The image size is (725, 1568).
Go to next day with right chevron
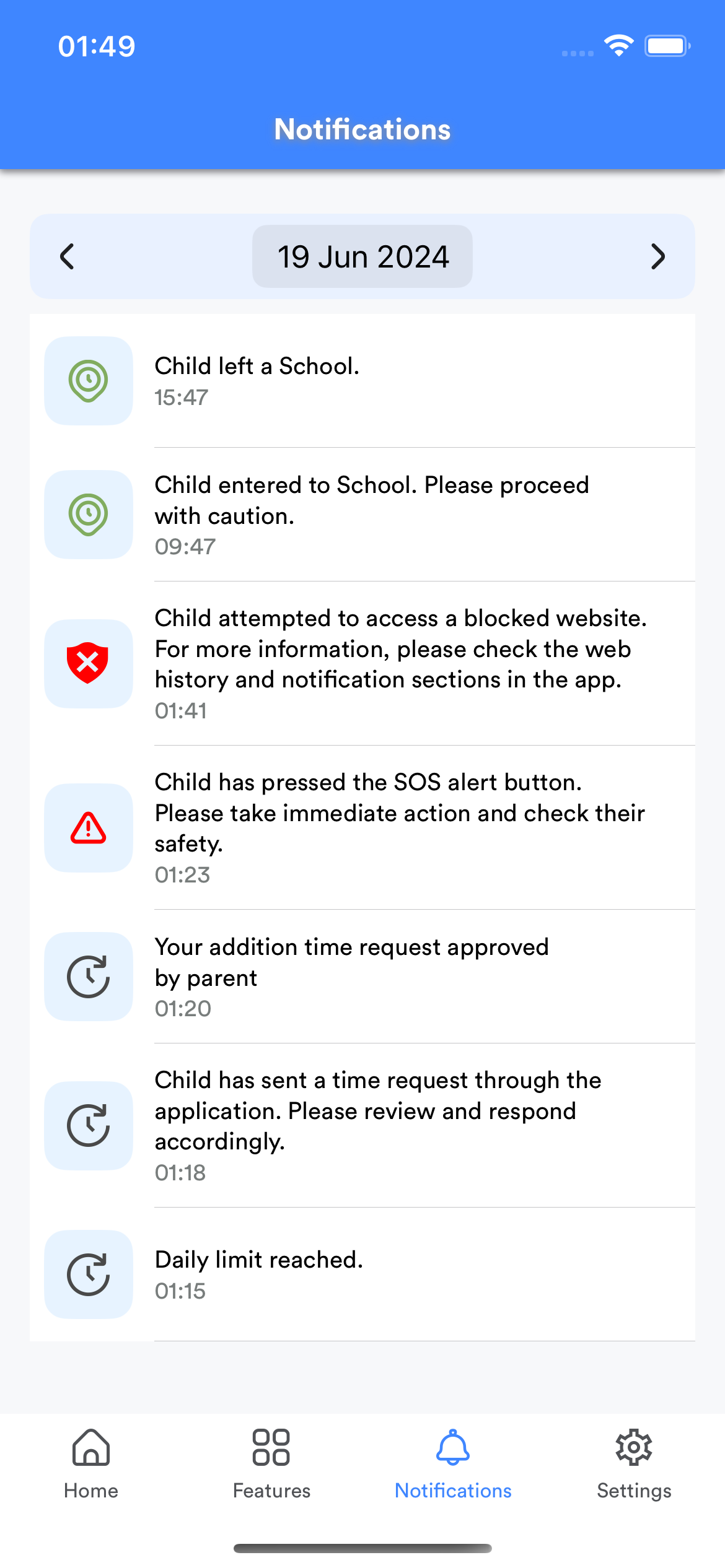pyautogui.click(x=658, y=256)
